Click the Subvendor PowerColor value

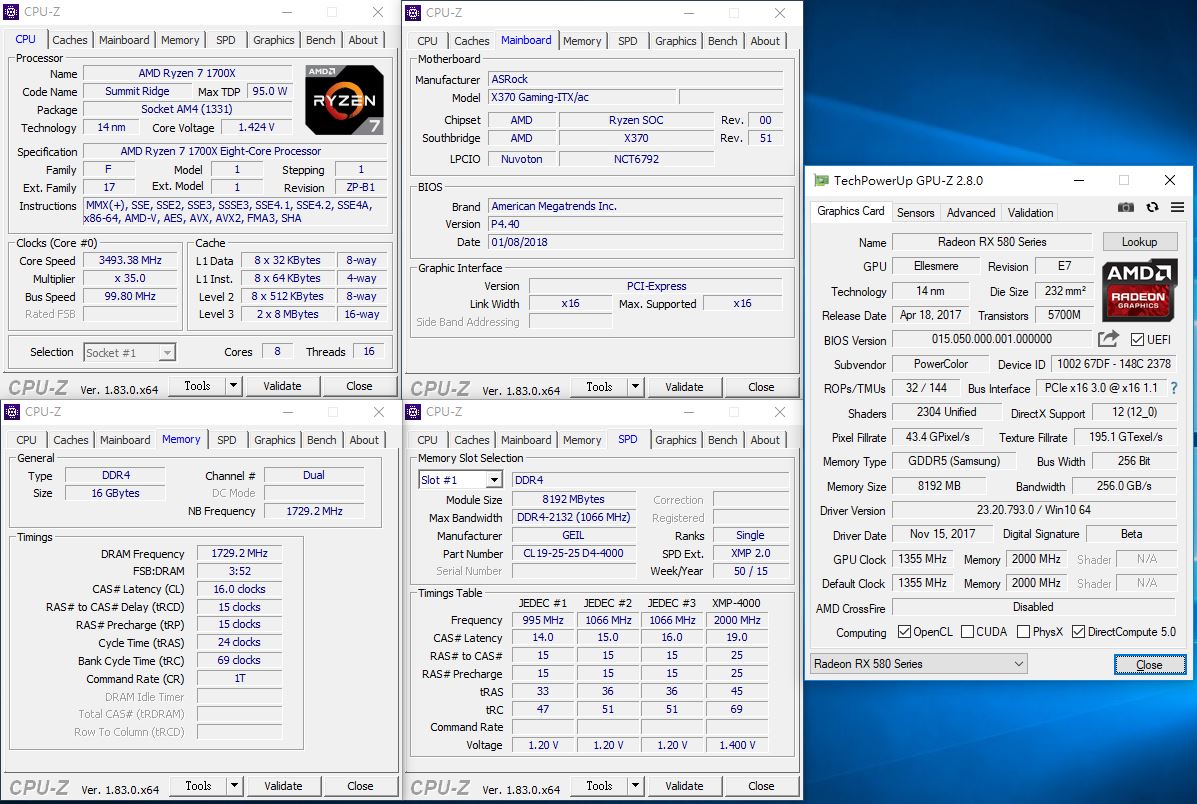[940, 364]
